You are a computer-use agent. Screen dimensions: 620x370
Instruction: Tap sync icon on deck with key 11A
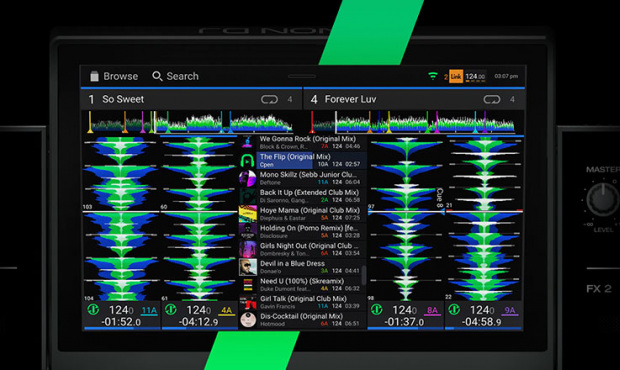pyautogui.click(x=93, y=309)
